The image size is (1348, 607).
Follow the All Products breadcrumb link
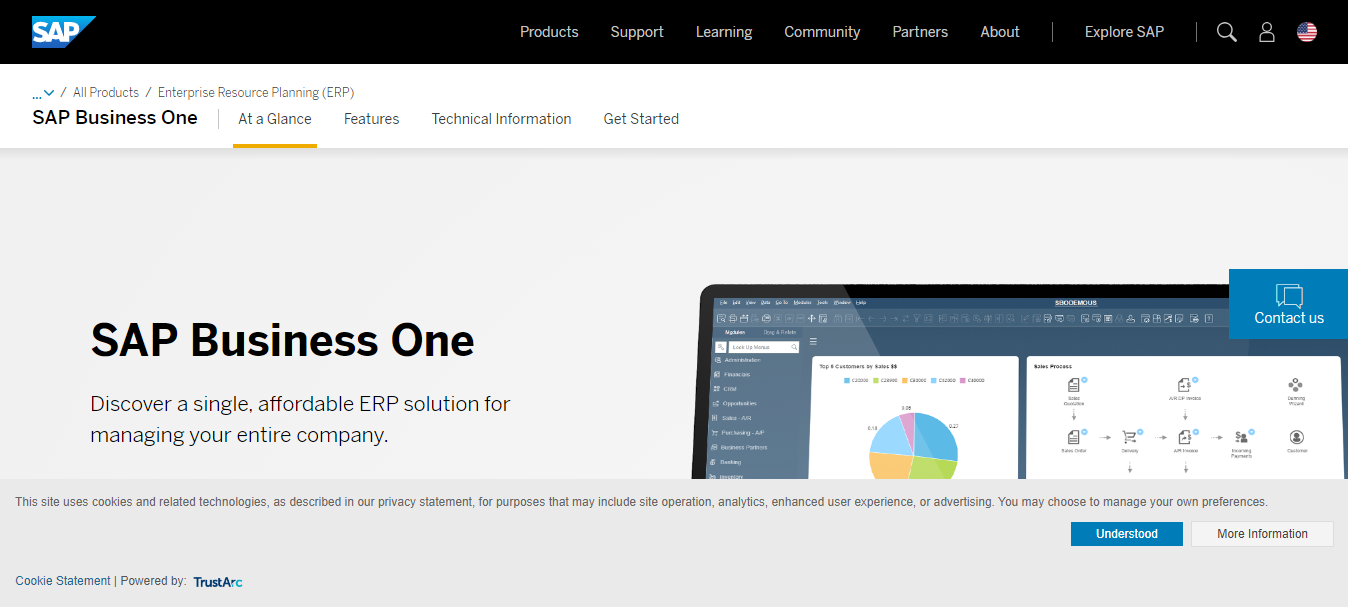[x=106, y=93]
